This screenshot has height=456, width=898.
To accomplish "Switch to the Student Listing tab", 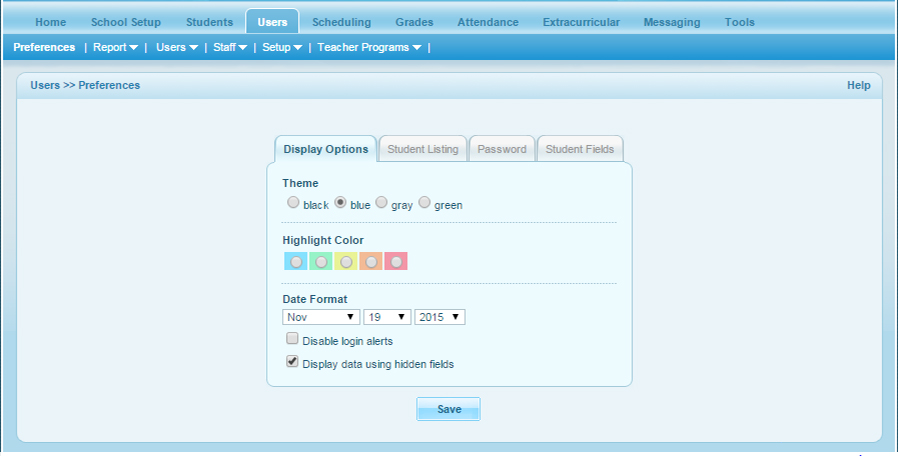I will [x=422, y=149].
